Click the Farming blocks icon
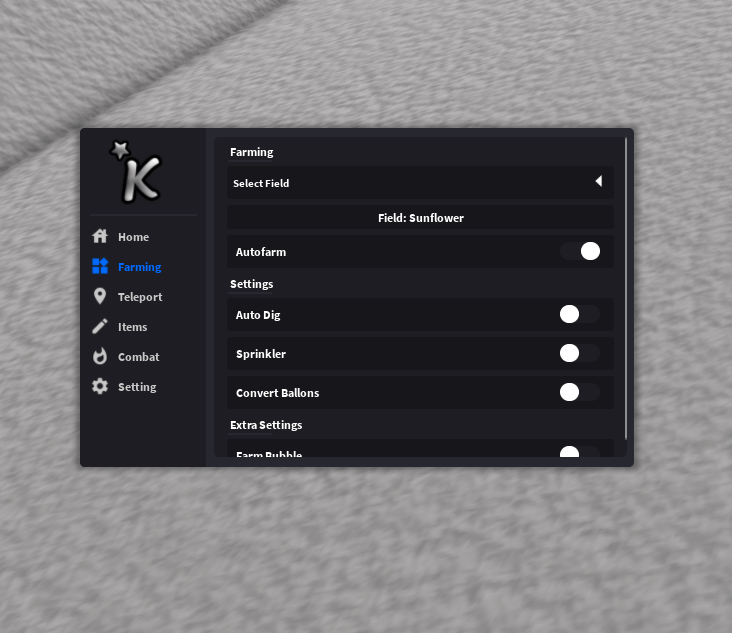 (x=100, y=267)
